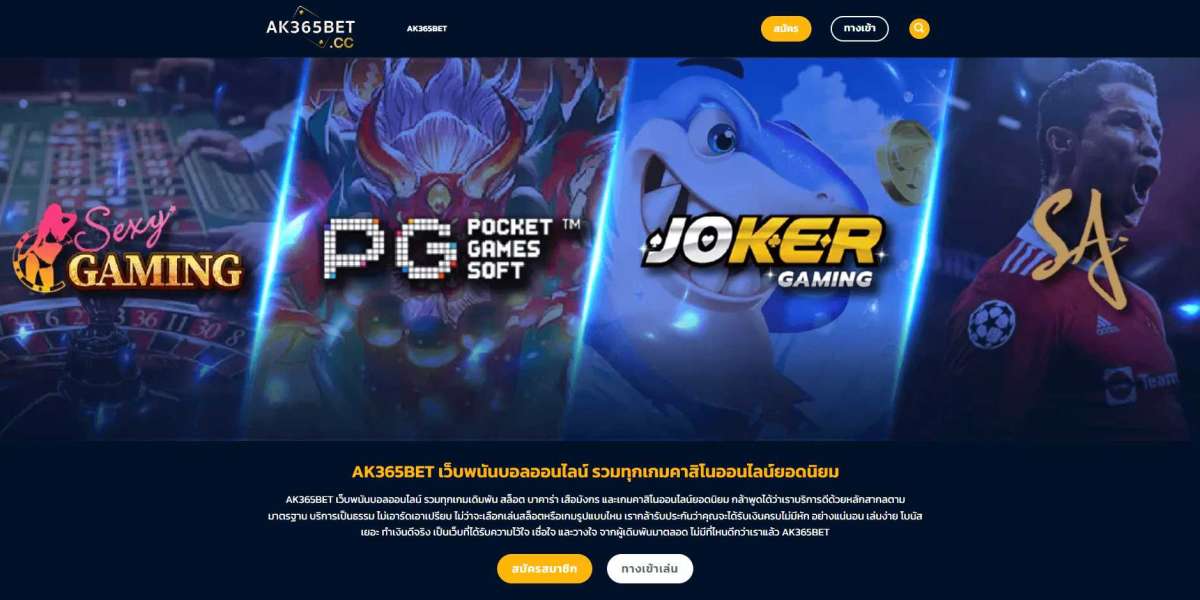Open the roulette table casino banner
Screen dimensions: 1200x600
click(x=140, y=249)
